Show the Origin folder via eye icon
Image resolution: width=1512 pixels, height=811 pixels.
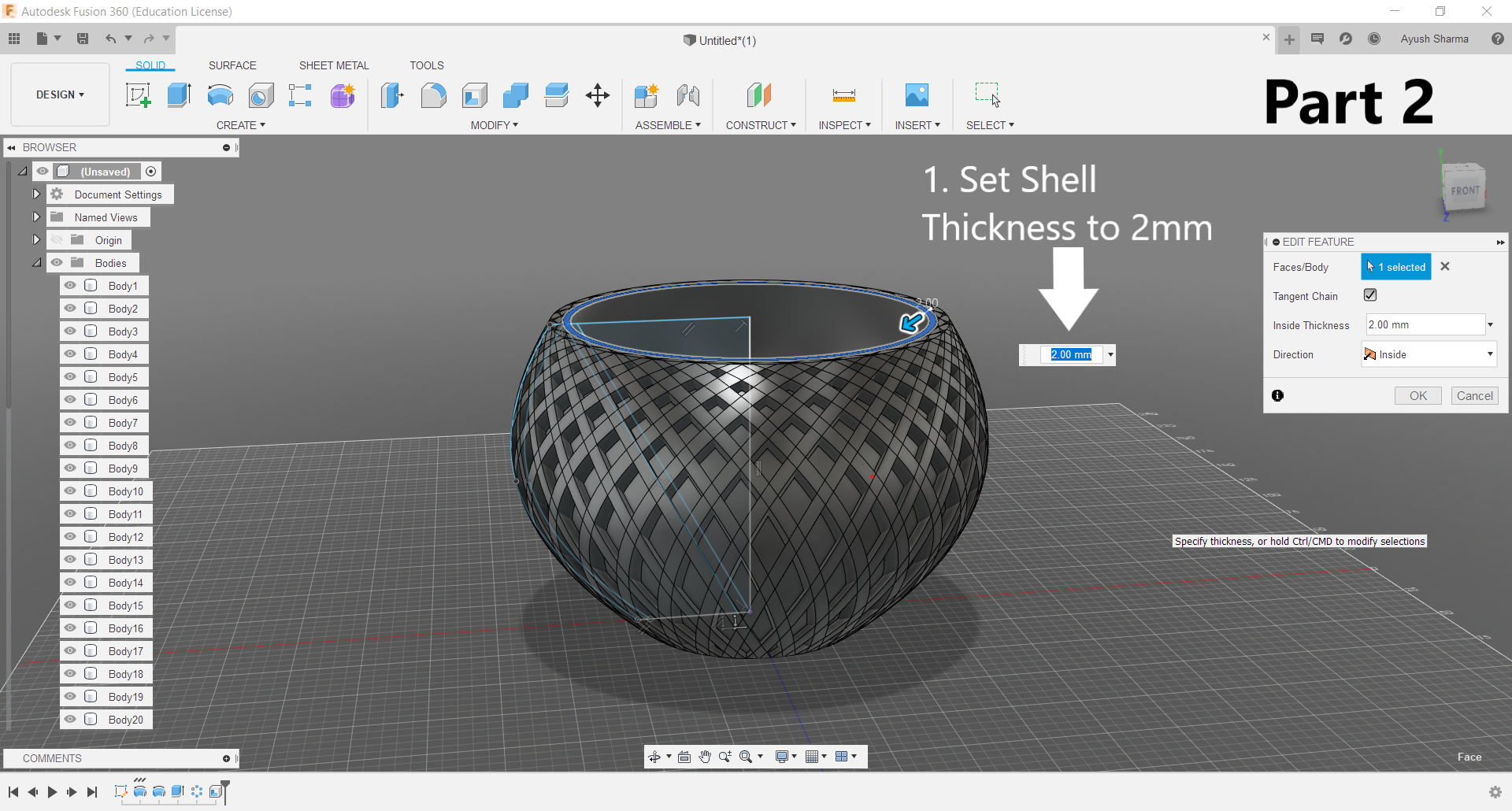tap(57, 240)
